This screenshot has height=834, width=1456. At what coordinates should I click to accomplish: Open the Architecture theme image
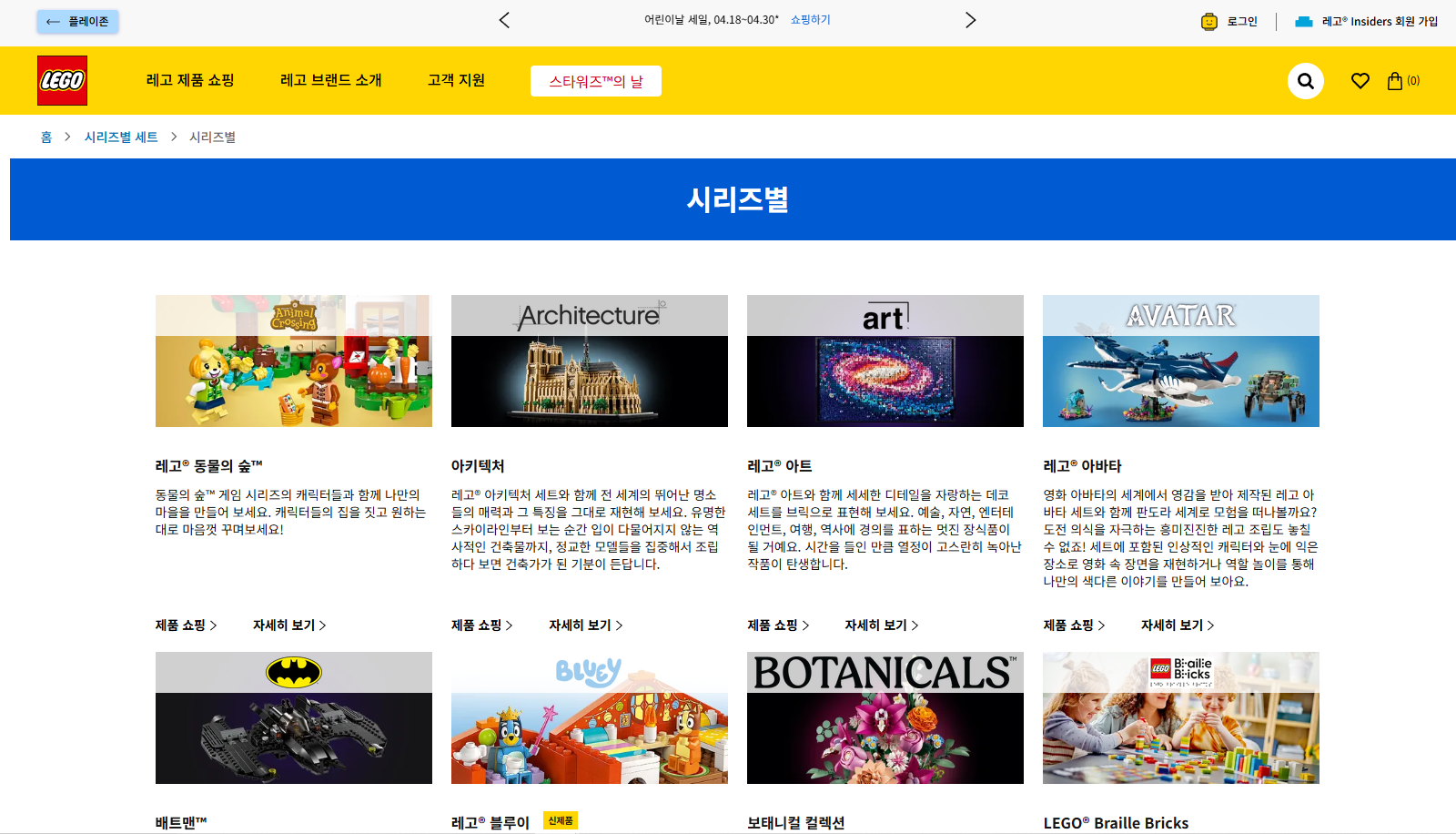[590, 361]
